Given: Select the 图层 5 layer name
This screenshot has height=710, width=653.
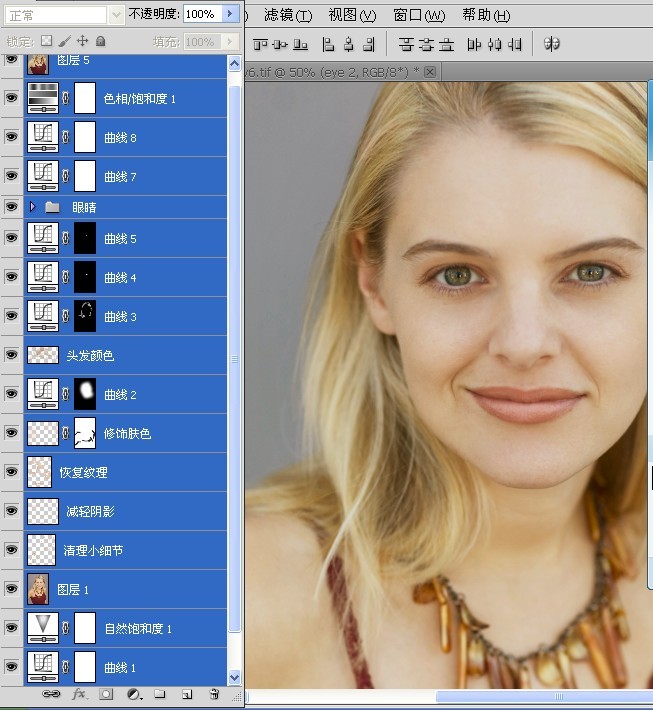Looking at the screenshot, I should tap(73, 60).
